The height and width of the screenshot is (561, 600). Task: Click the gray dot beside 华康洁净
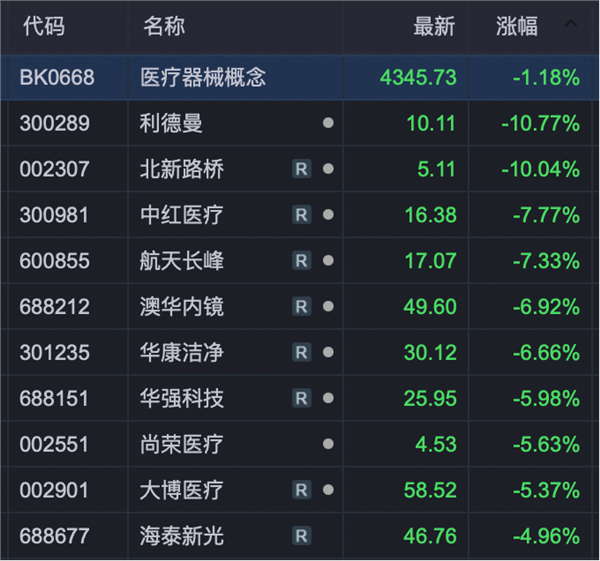(x=328, y=352)
